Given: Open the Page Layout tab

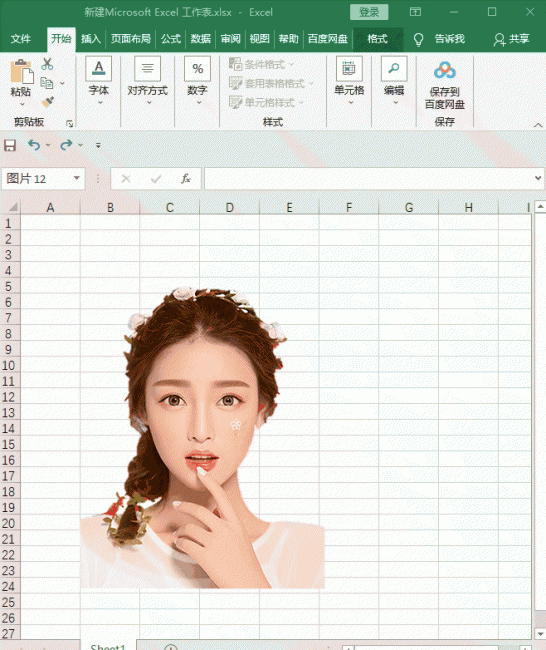Looking at the screenshot, I should 131,39.
